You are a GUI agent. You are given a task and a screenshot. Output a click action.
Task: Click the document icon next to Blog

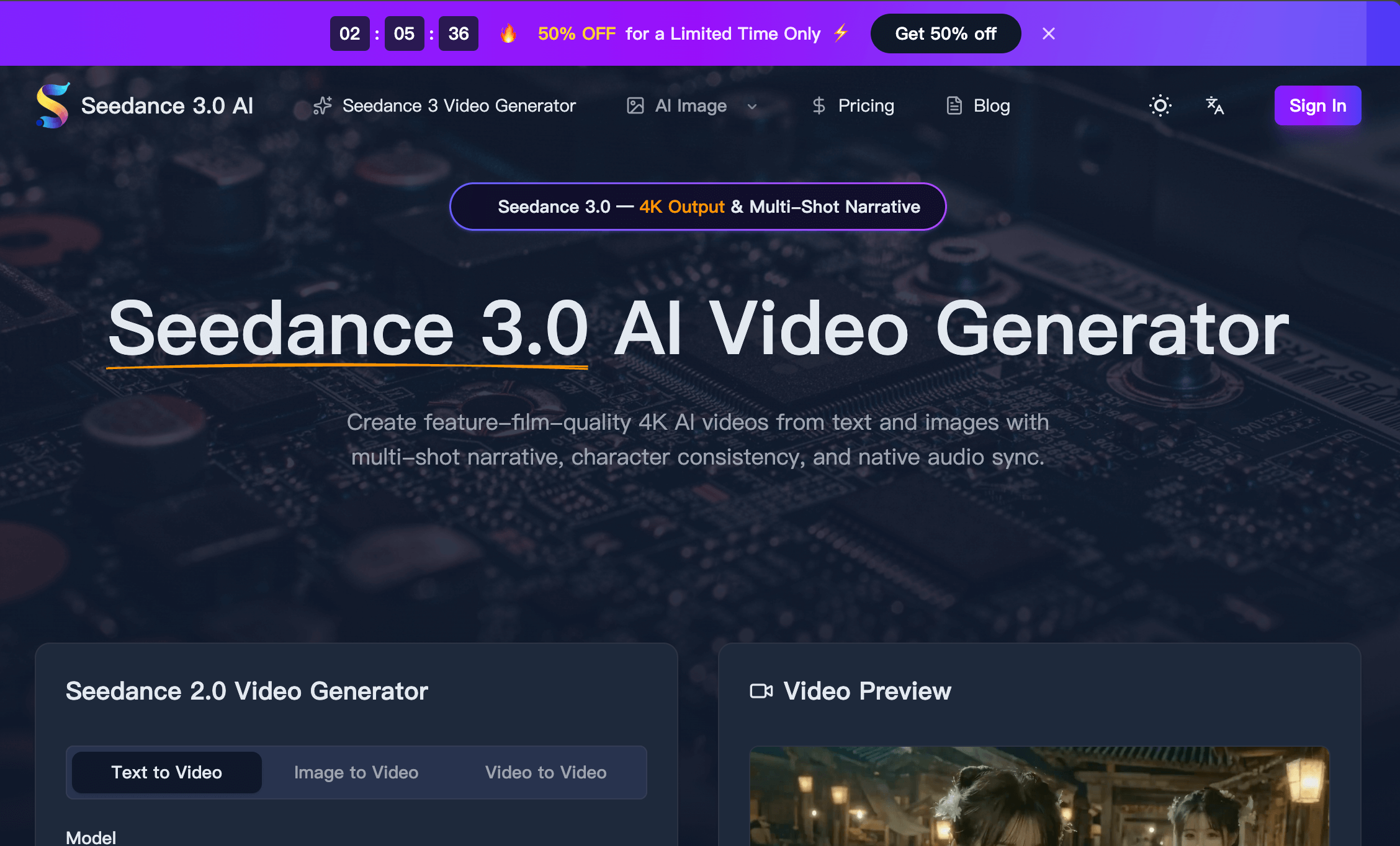coord(954,105)
